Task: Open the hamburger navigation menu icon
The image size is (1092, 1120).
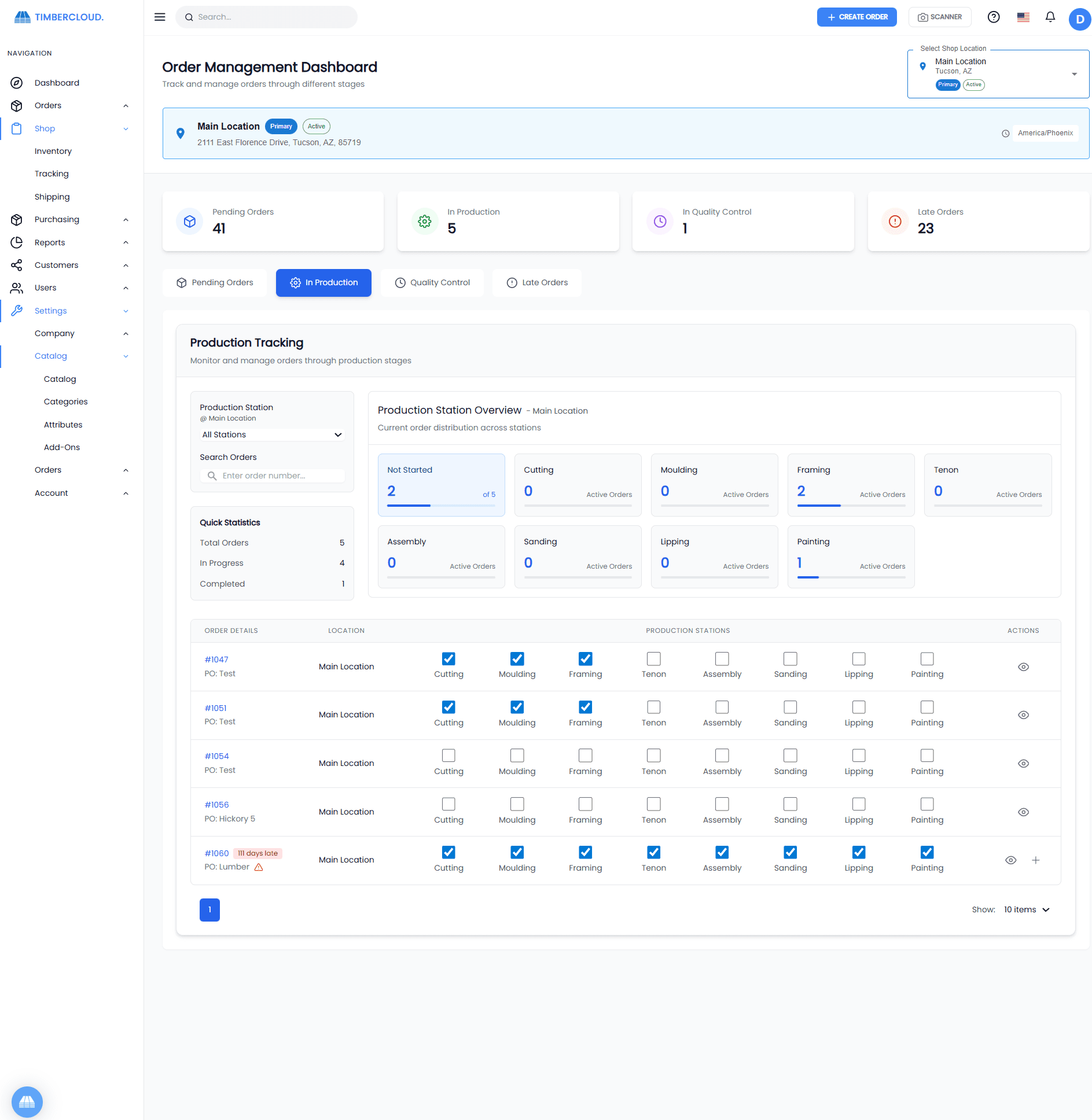Action: click(x=160, y=17)
